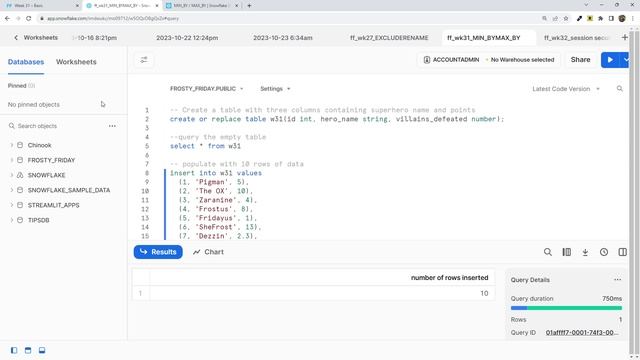
Task: Open the browser profile avatar
Action: pos(622,18)
